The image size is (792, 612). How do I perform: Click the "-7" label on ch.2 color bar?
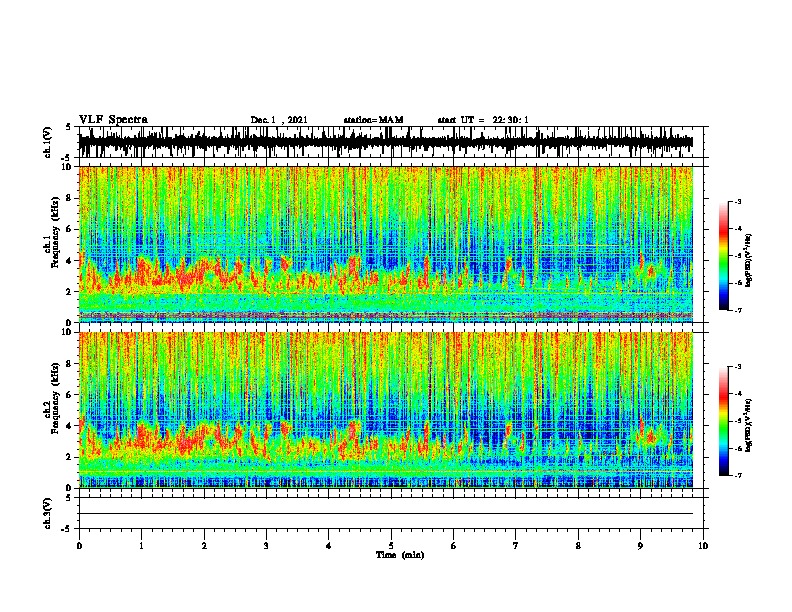click(738, 475)
